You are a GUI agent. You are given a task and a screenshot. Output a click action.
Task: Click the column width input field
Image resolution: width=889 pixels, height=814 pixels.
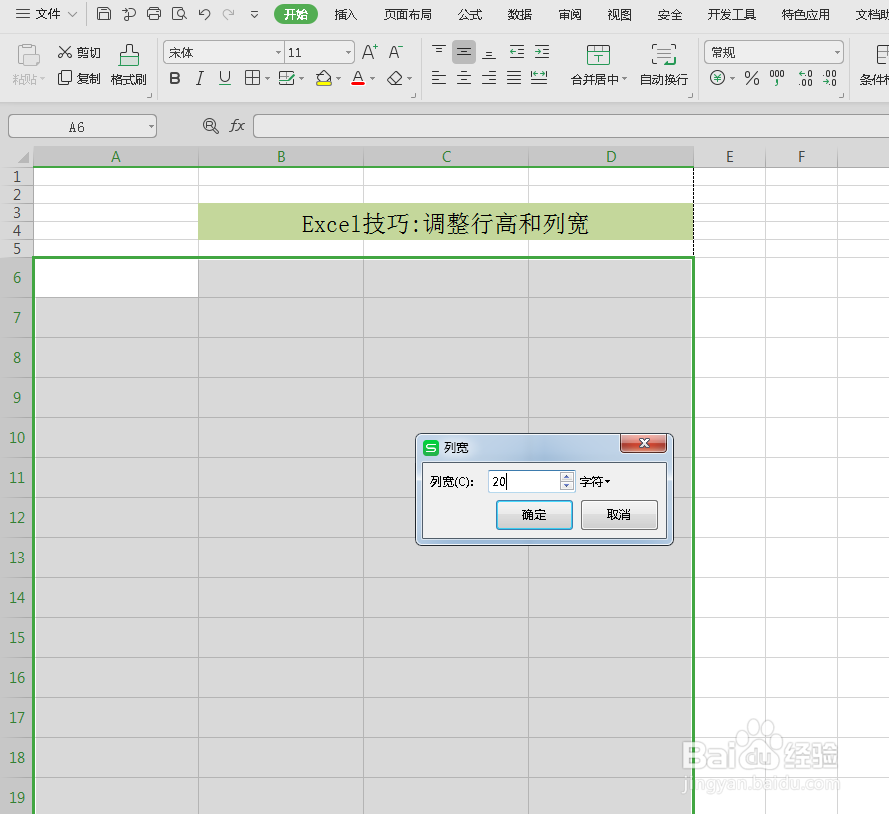tap(523, 481)
